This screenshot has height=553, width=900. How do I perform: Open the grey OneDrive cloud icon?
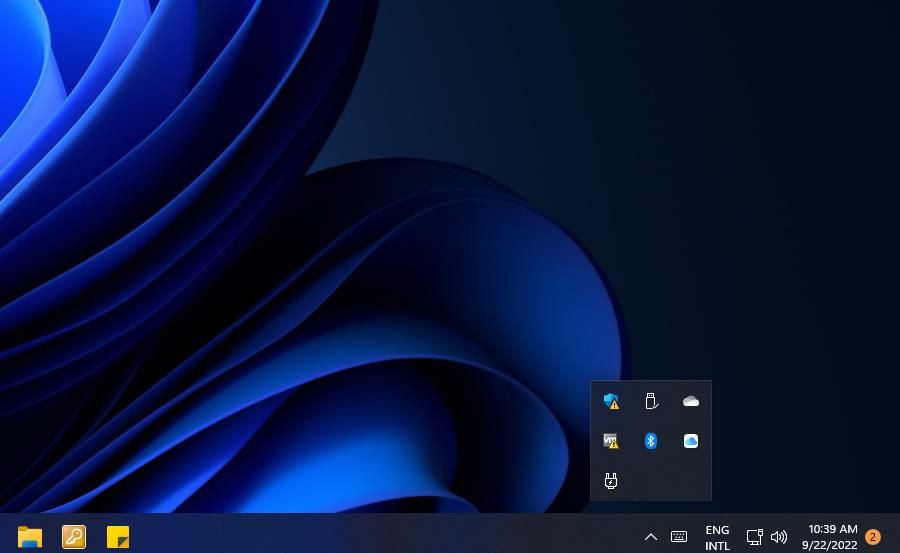[x=690, y=401]
